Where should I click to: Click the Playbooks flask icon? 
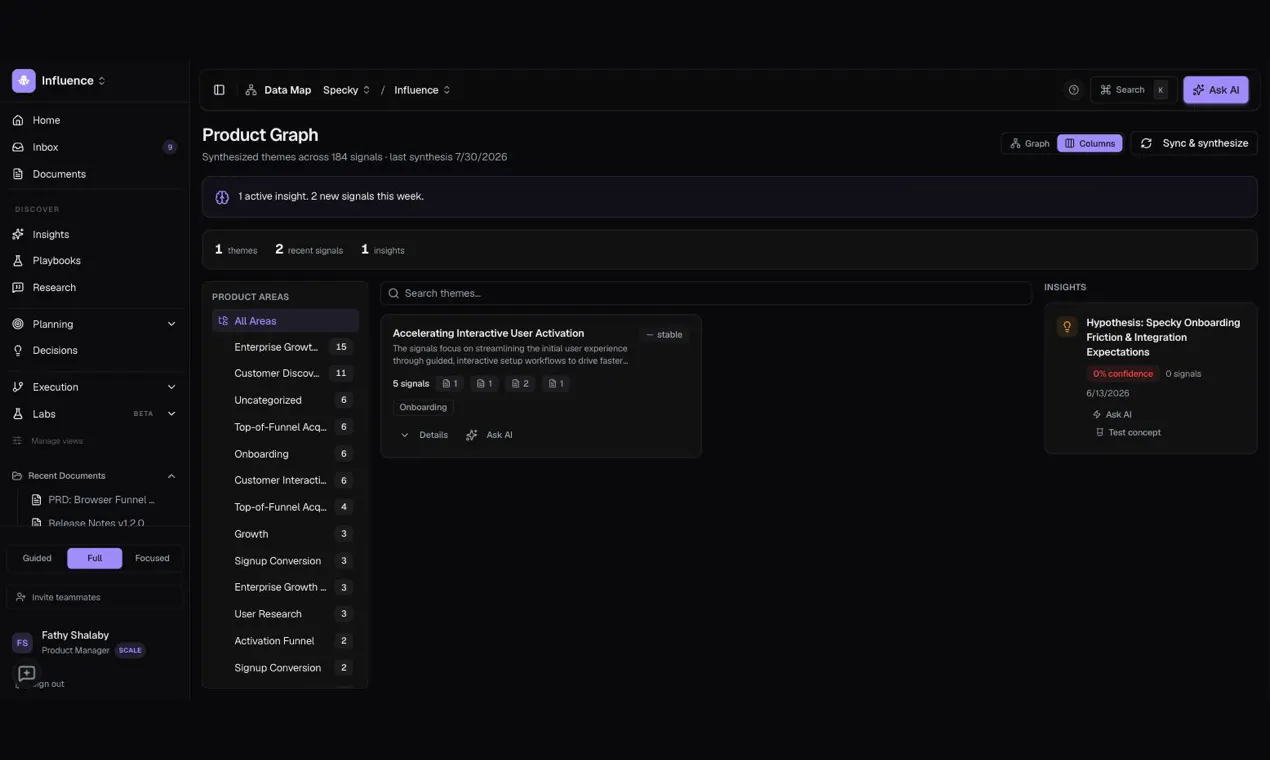(x=18, y=260)
